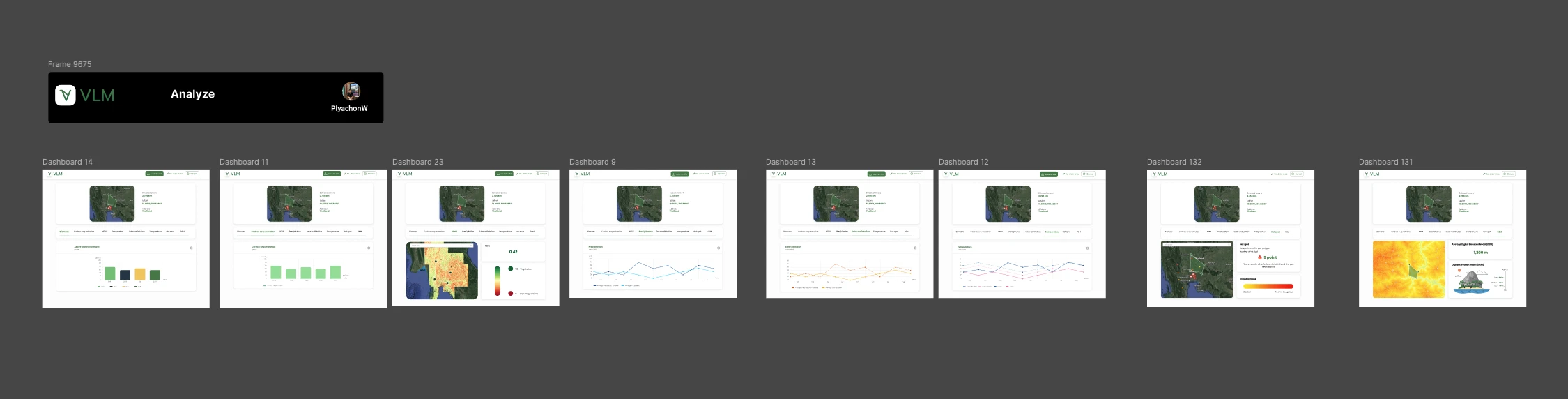Click the green header button in Dashboard 12
Viewport: 1568px width, 399px height.
coord(1048,174)
